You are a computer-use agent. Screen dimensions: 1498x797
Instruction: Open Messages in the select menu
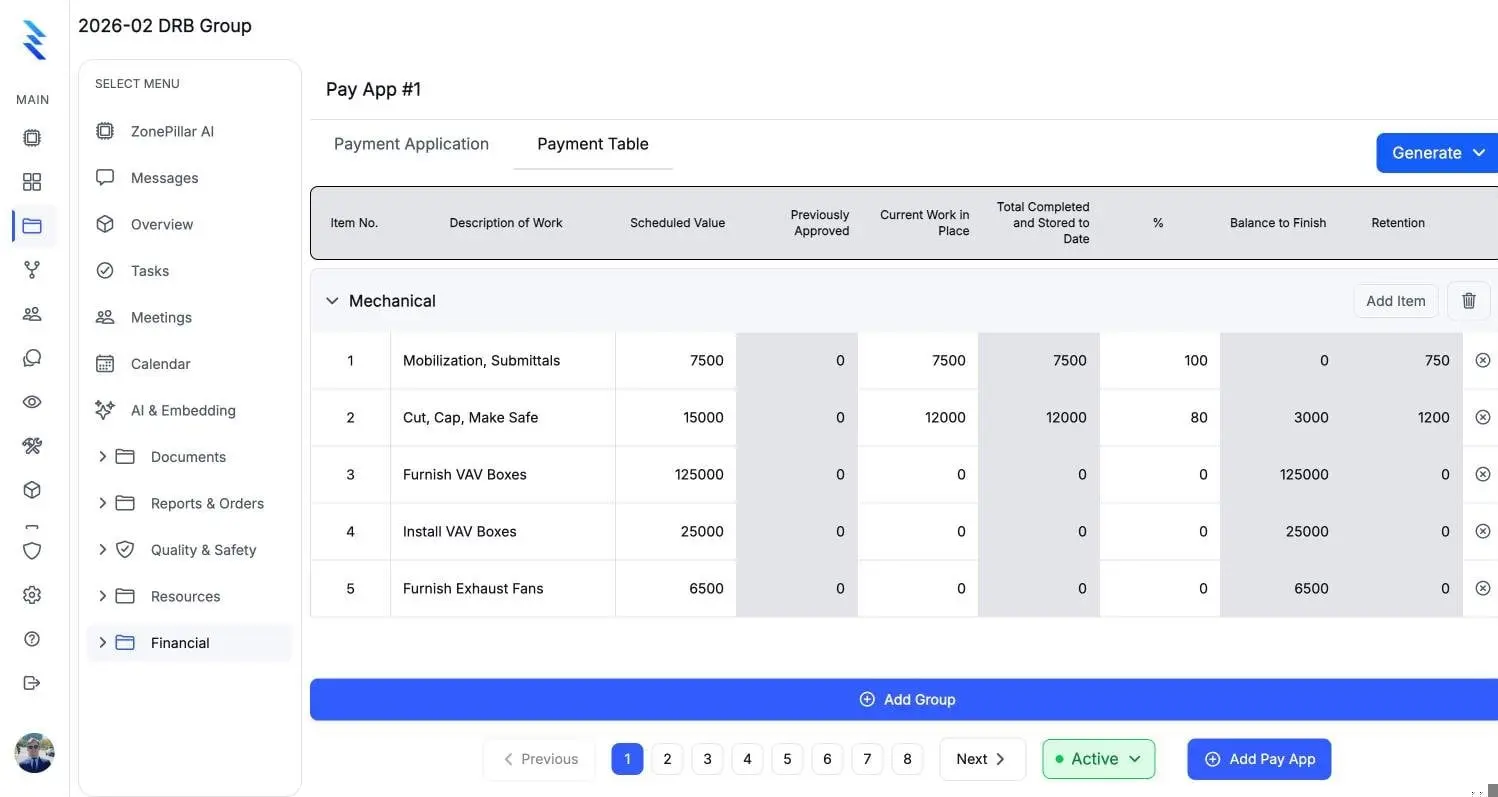coord(164,178)
